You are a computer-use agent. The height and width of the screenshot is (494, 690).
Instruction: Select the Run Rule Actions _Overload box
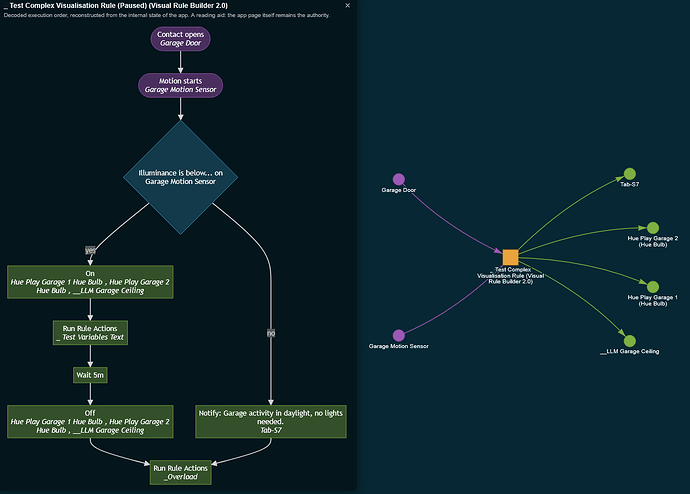[180, 472]
